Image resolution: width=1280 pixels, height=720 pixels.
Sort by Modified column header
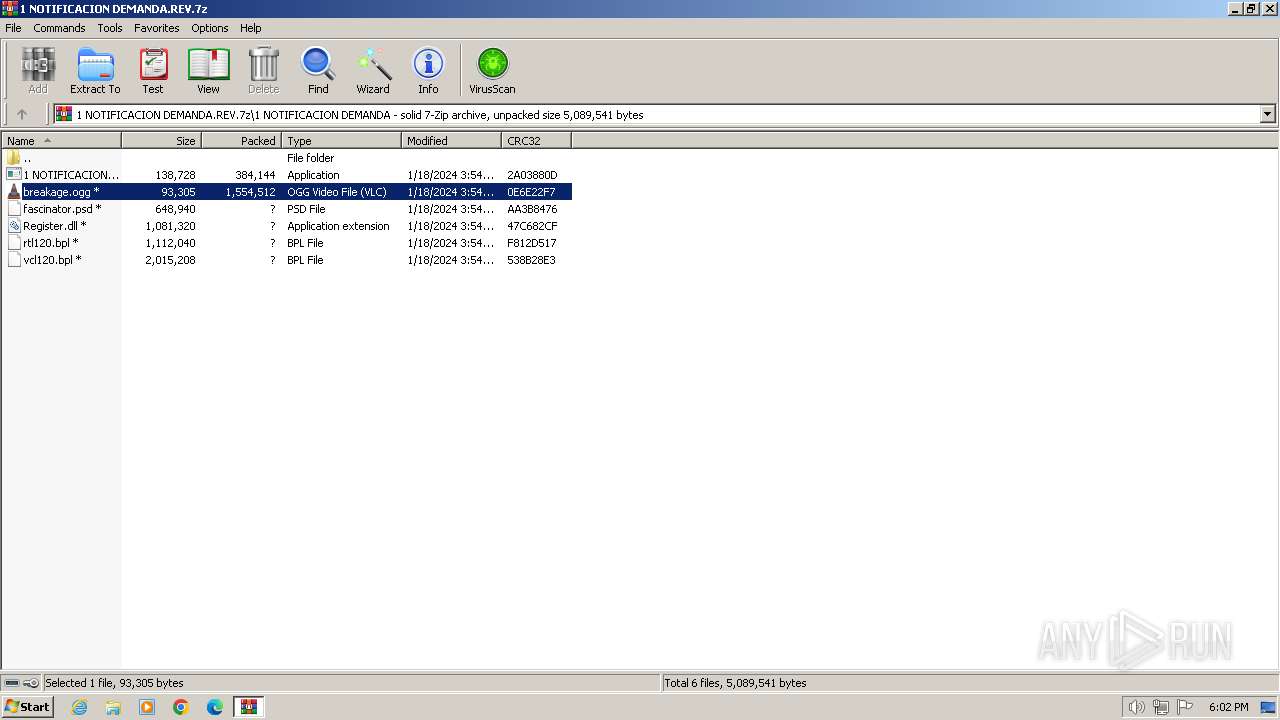tap(451, 141)
